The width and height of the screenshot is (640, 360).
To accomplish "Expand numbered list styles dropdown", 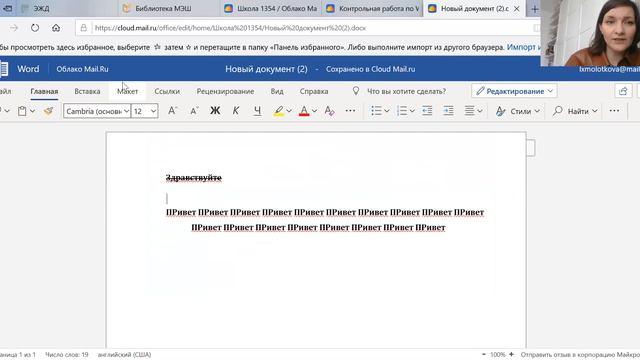I will coord(412,111).
